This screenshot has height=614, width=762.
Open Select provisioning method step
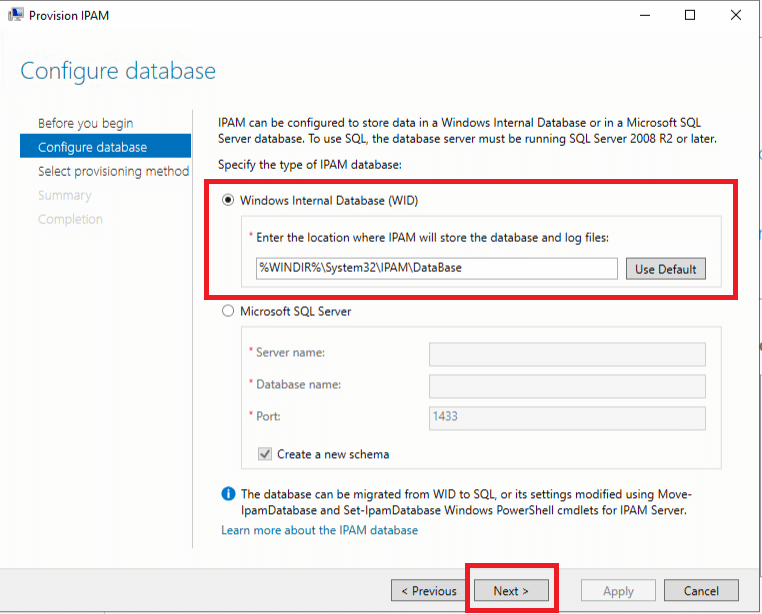click(114, 171)
